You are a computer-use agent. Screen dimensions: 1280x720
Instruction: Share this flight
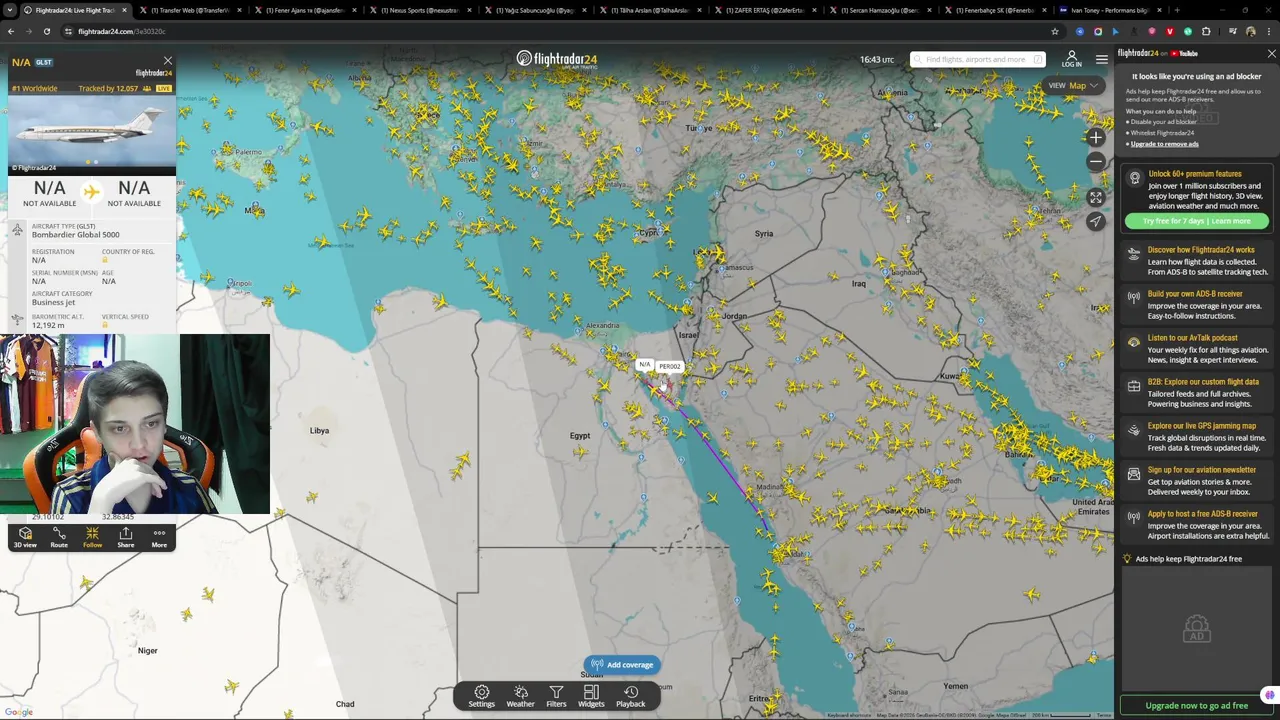pos(126,538)
